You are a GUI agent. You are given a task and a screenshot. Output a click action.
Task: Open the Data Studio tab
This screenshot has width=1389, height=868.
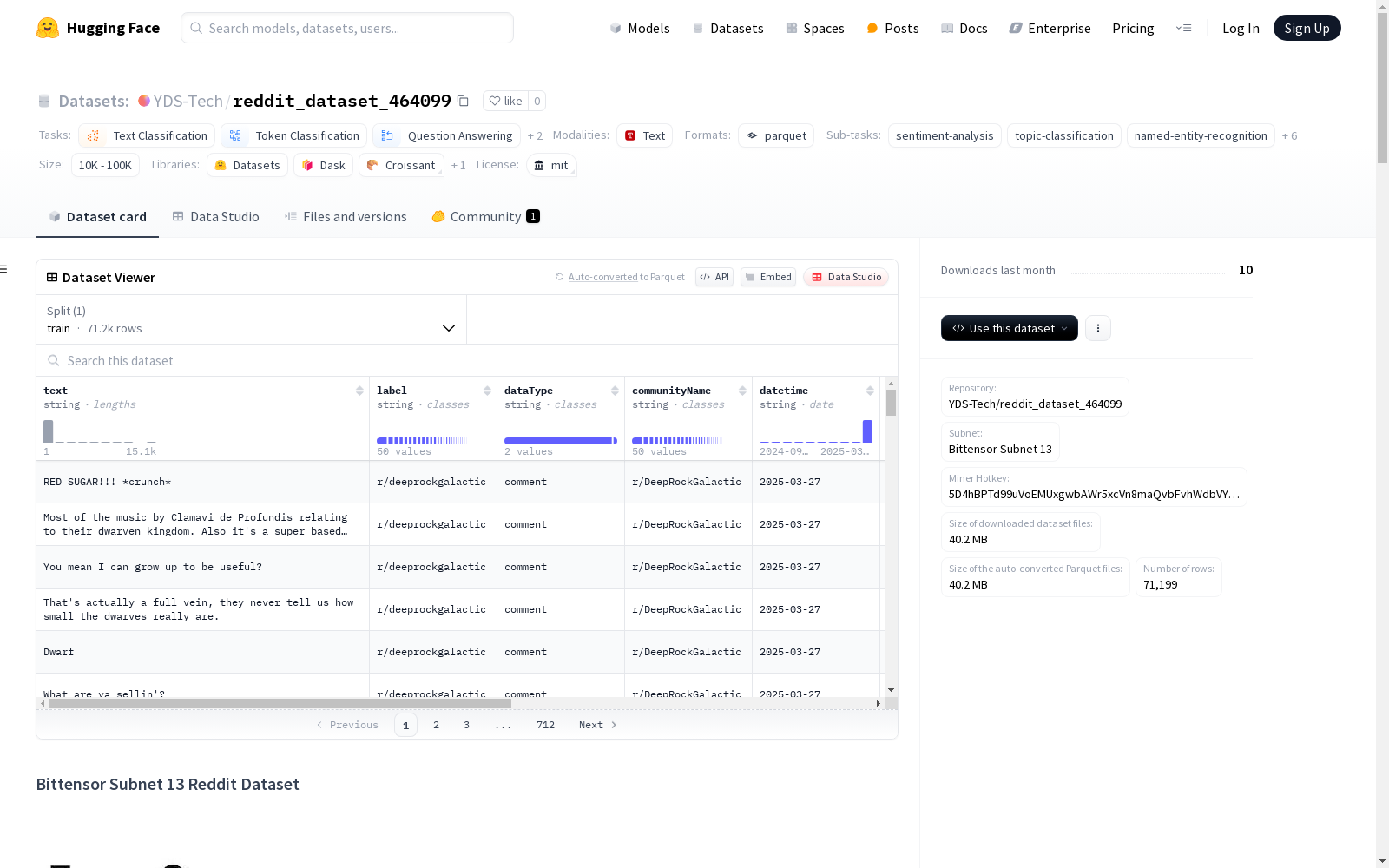point(215,217)
